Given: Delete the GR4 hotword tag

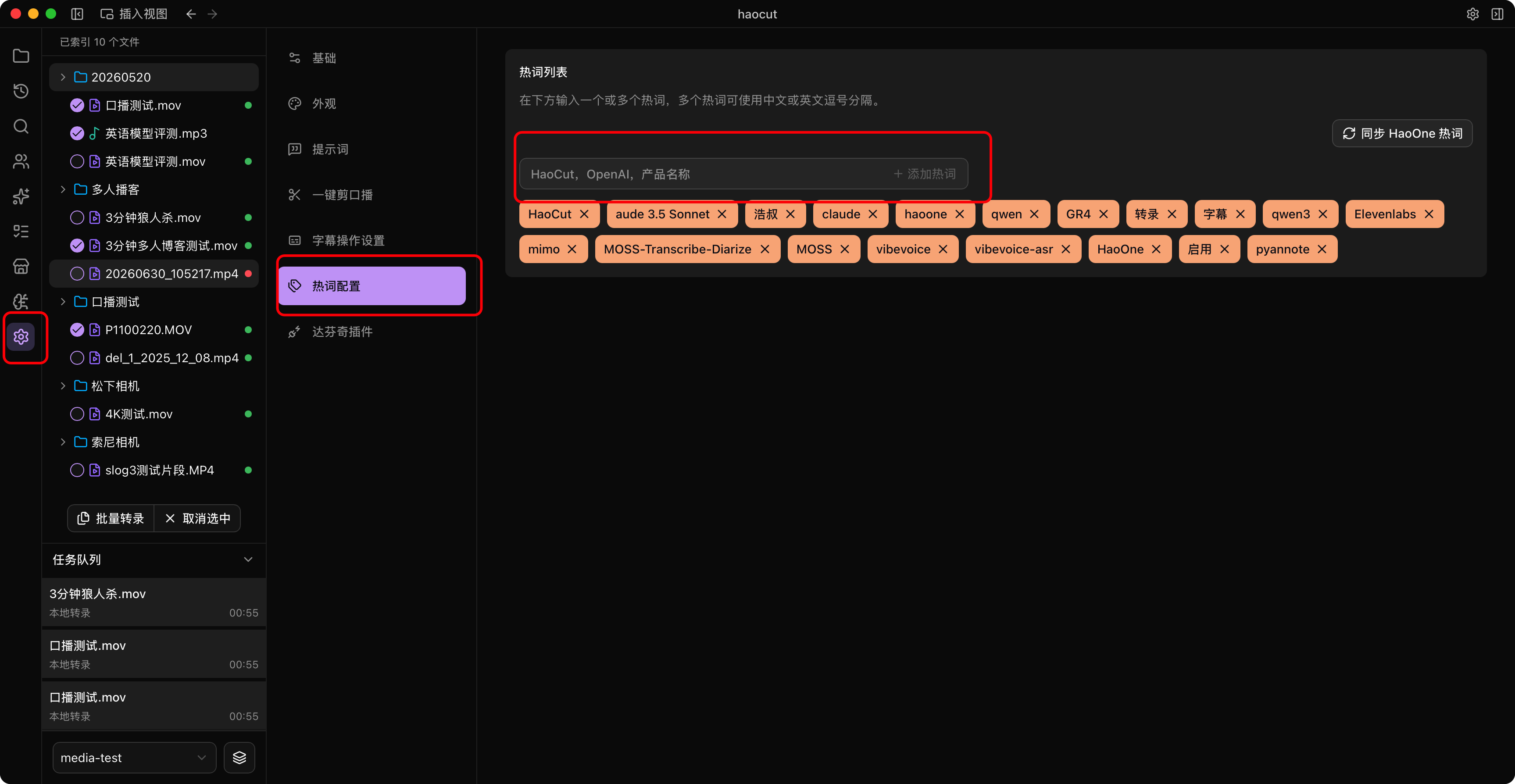Looking at the screenshot, I should pos(1103,214).
